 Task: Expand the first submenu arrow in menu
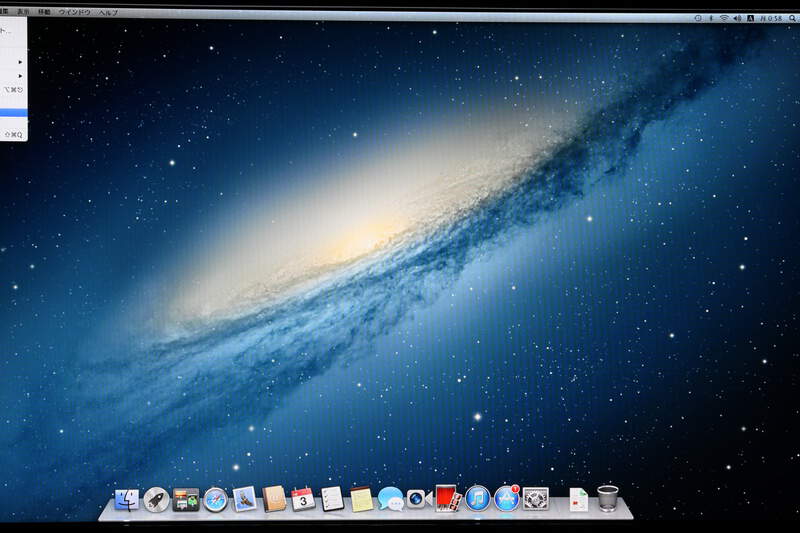(20, 62)
